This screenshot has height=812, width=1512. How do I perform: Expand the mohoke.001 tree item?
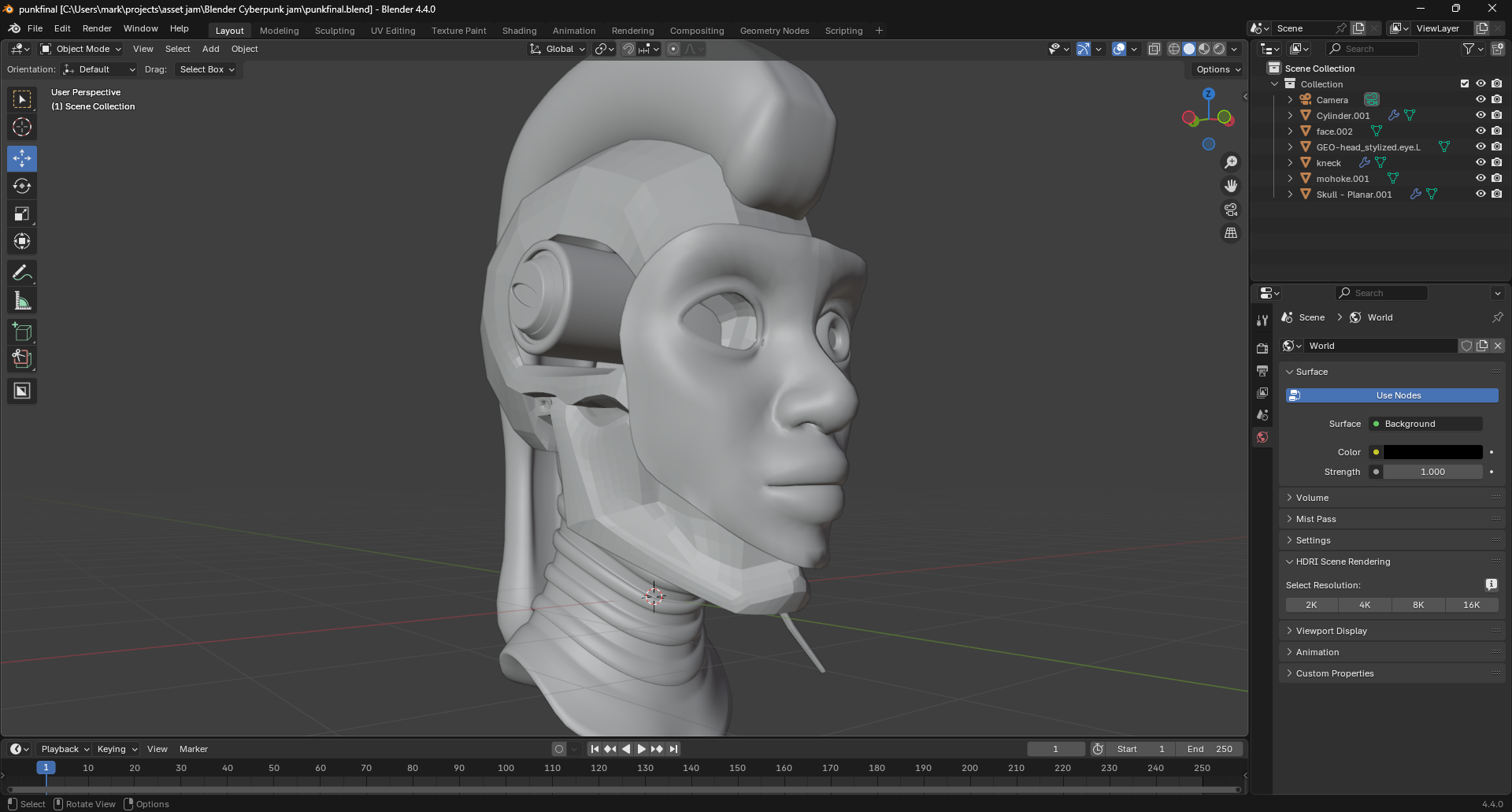tap(1290, 179)
